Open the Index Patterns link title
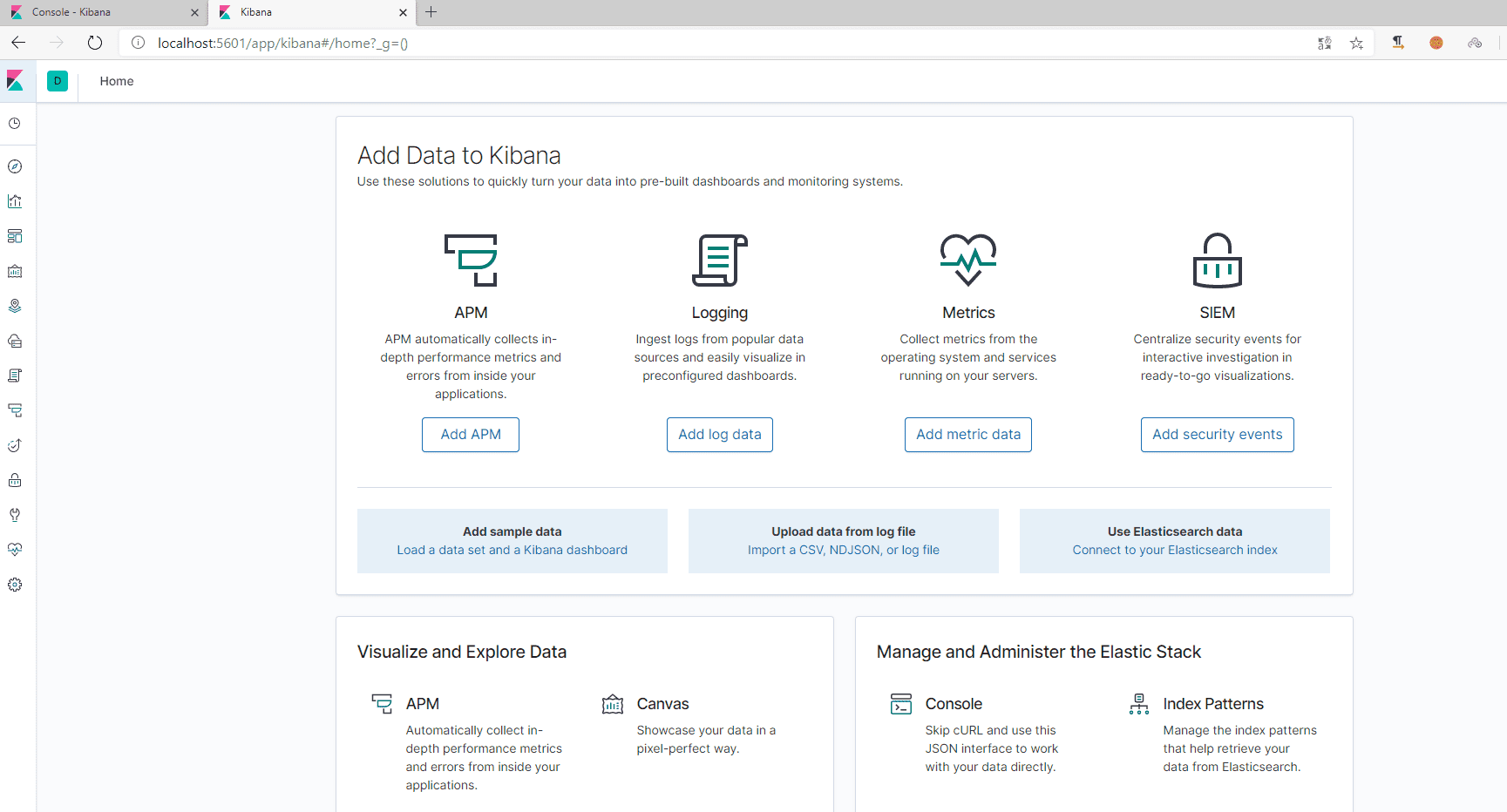The height and width of the screenshot is (812, 1507). click(1213, 704)
